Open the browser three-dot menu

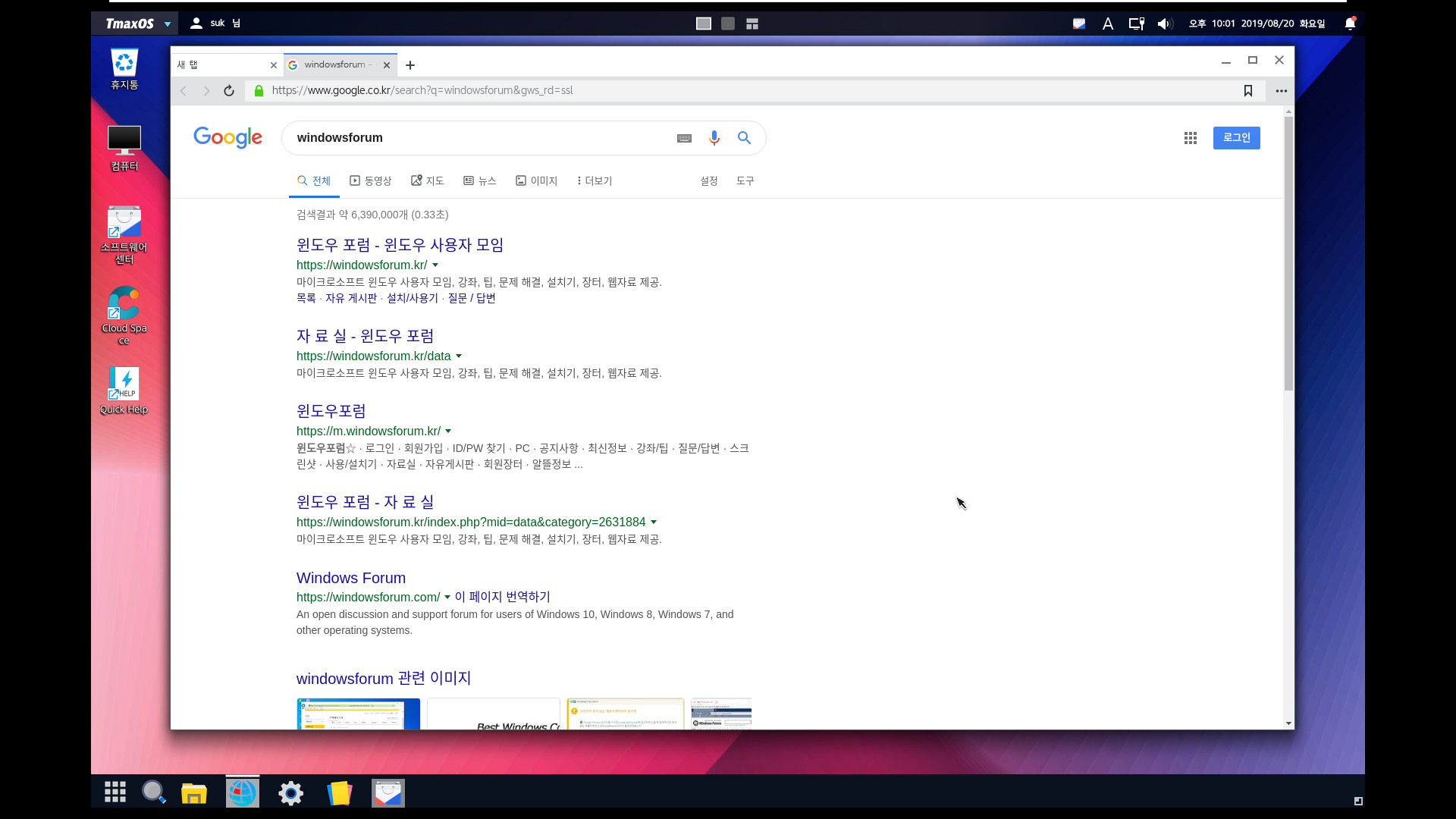click(x=1282, y=91)
